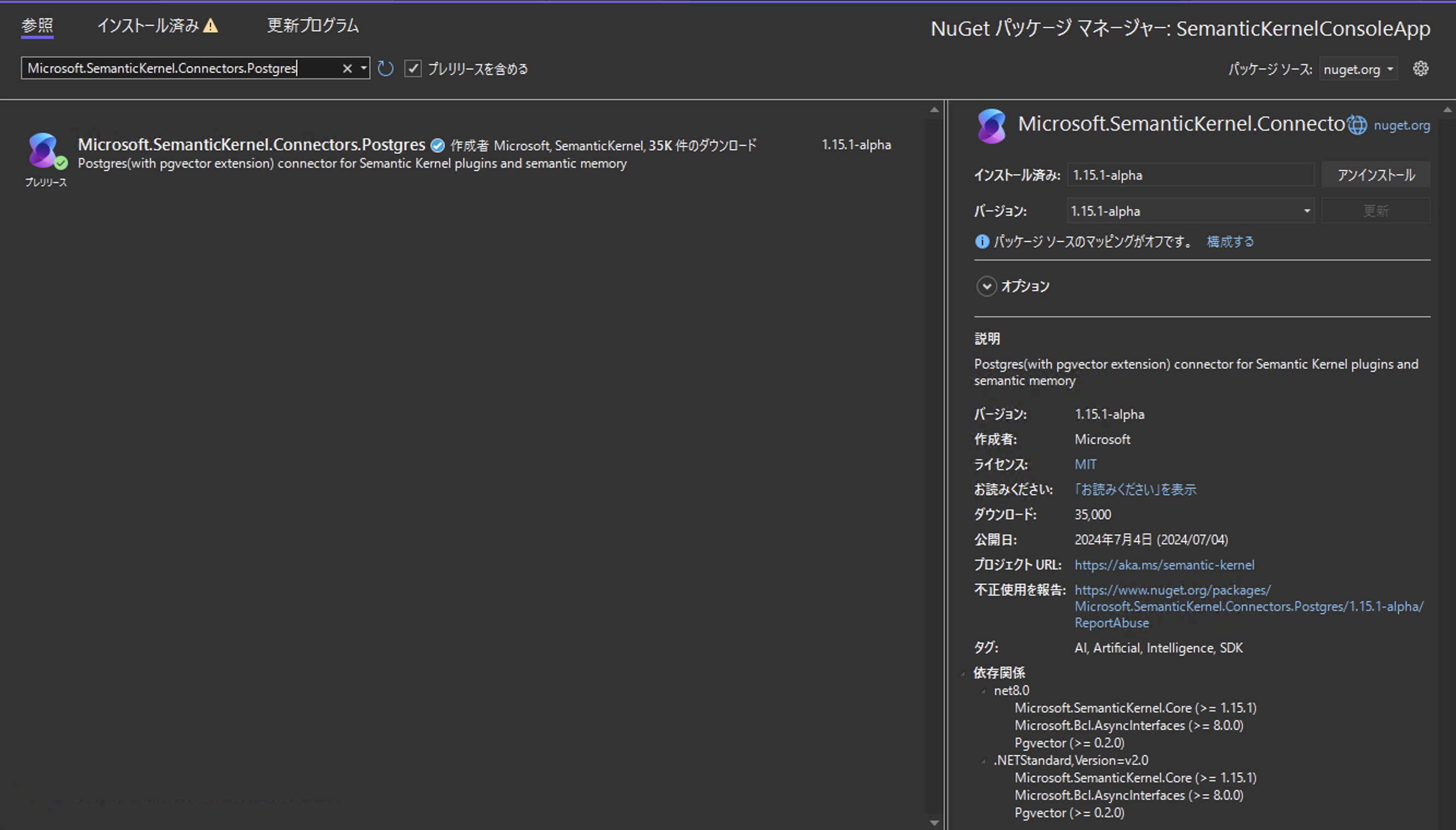Clear the search box with the X icon
The width and height of the screenshot is (1456, 830).
coord(347,68)
